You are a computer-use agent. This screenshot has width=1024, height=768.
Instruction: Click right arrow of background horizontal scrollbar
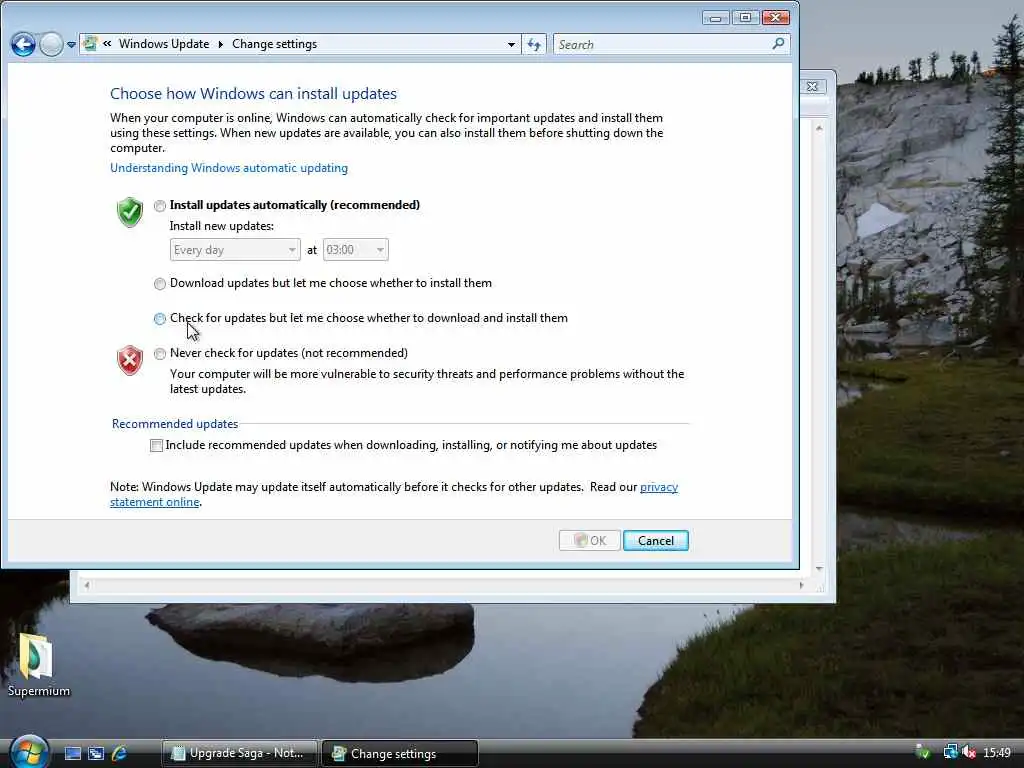point(801,585)
